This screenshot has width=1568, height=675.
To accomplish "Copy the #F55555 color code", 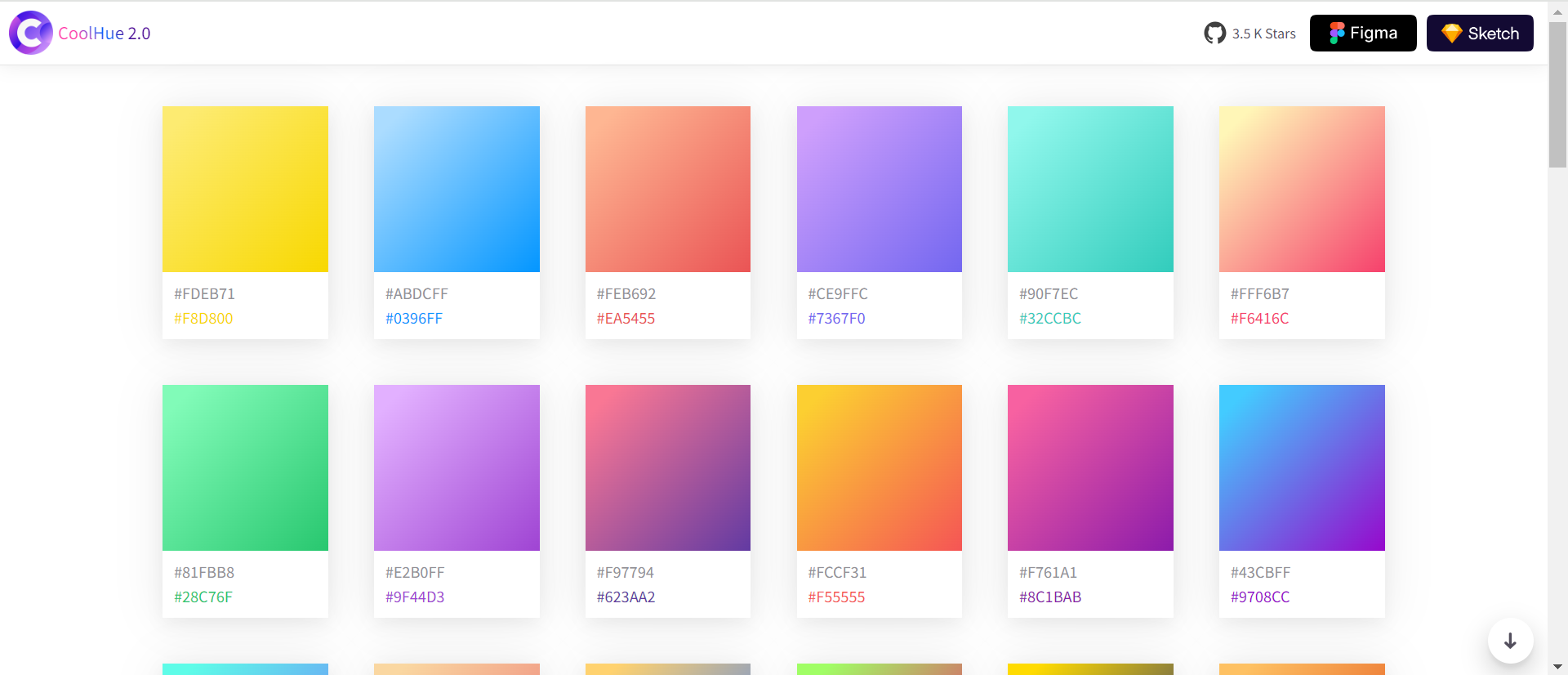I will tap(836, 597).
